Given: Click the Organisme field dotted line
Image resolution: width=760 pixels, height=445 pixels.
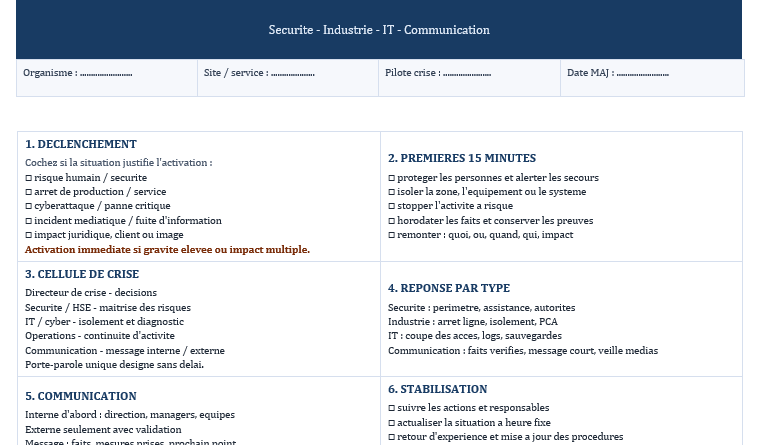Looking at the screenshot, I should click(106, 74).
